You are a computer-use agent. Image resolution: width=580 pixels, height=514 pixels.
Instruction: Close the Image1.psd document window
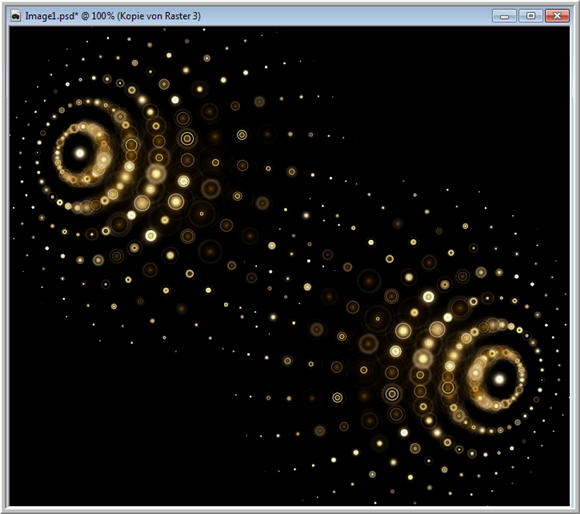(x=557, y=16)
